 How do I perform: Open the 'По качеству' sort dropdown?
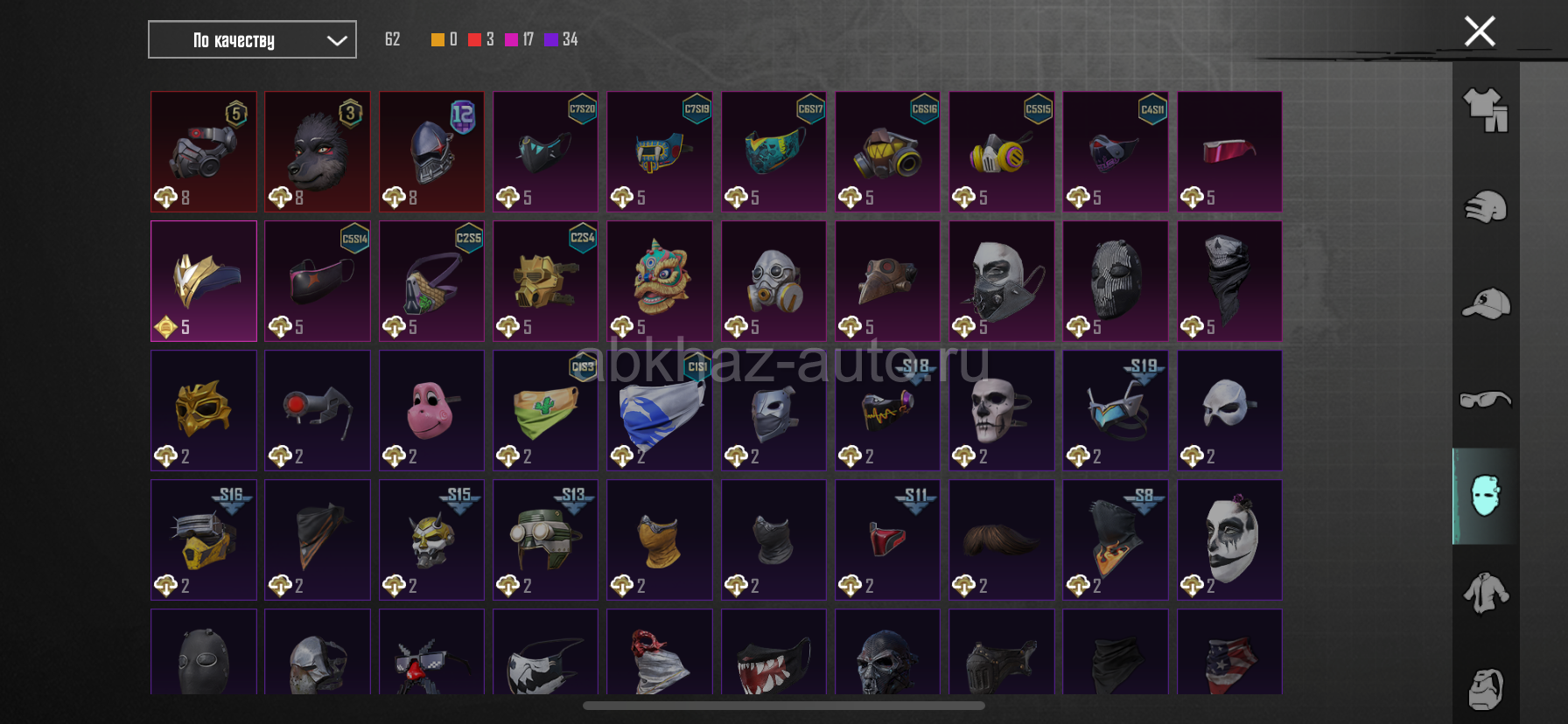(252, 39)
